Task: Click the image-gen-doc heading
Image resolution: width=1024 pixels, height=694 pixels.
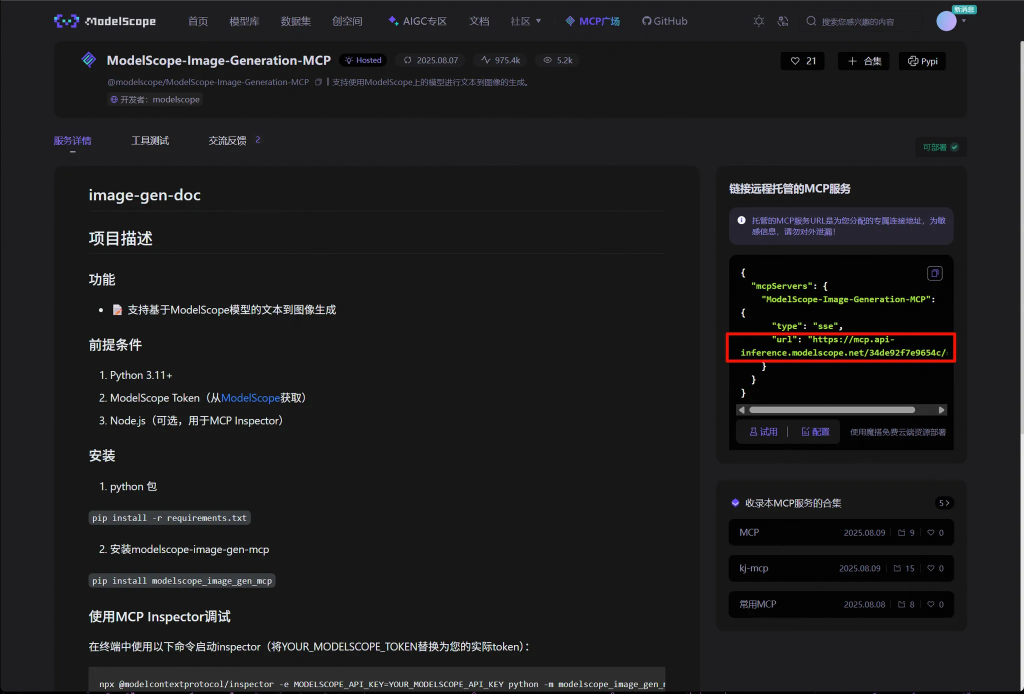Action: click(144, 195)
